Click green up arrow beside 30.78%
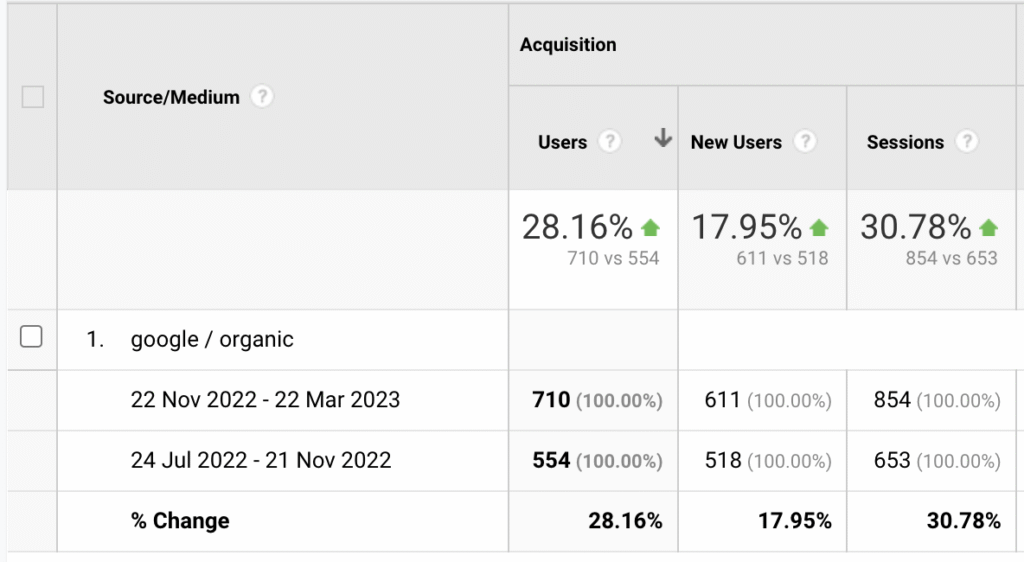The width and height of the screenshot is (1024, 562). tap(989, 227)
